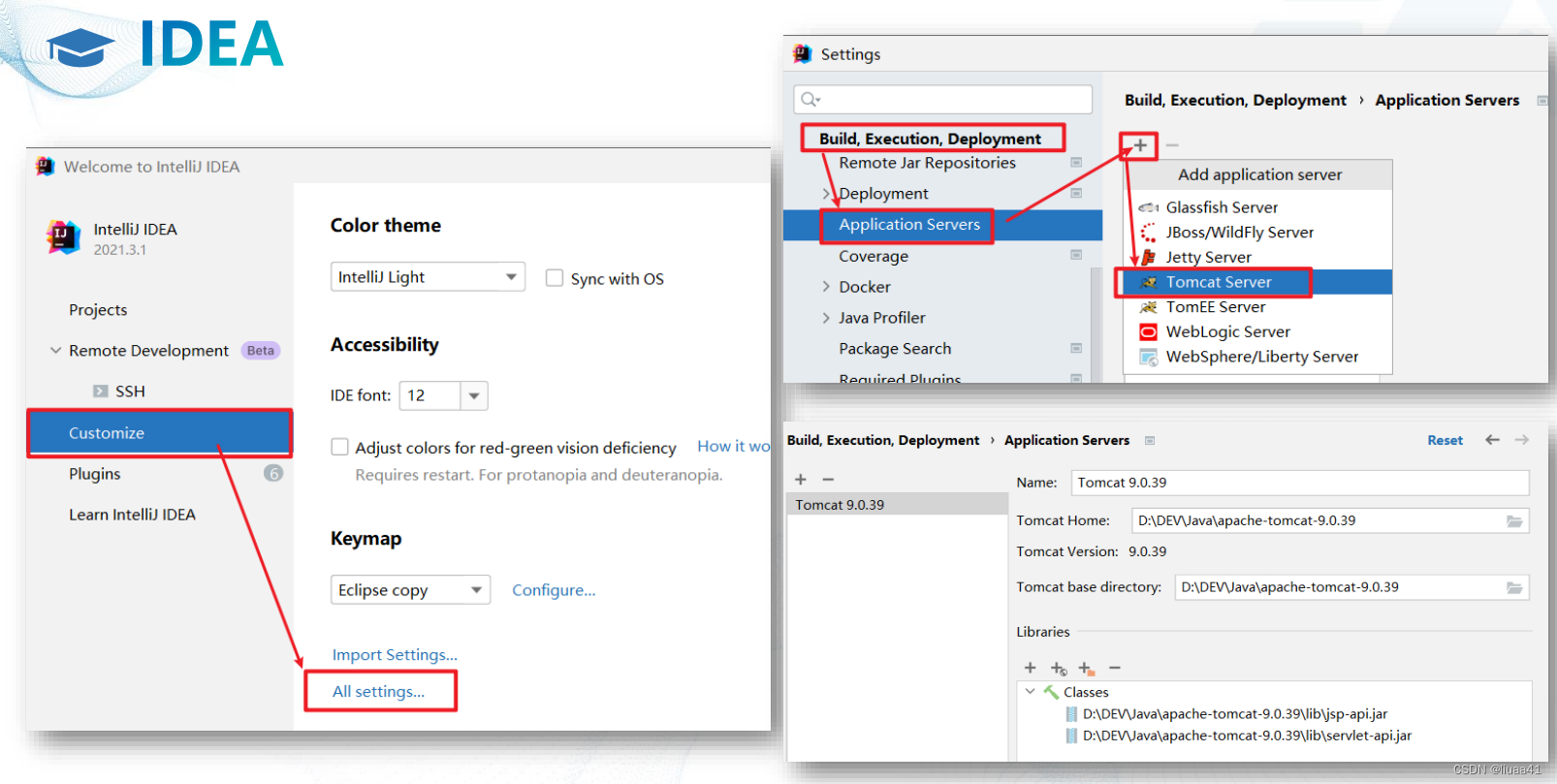Screen dimensions: 1557x784
Task: Select the Customize tab
Action: (x=160, y=433)
